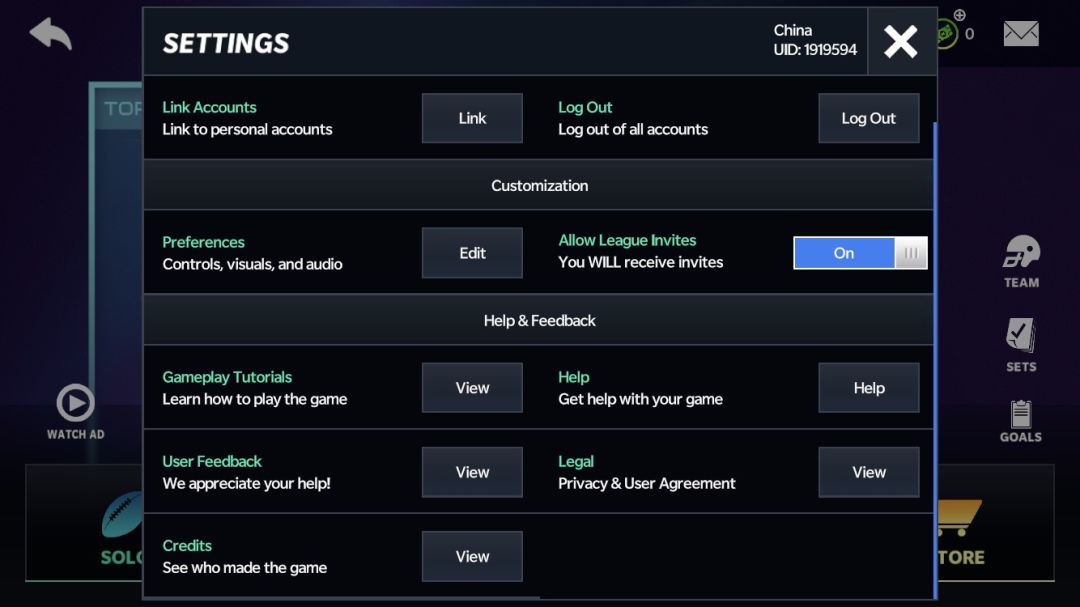Viewport: 1080px width, 607px height.
Task: Open the mail envelope inbox
Action: point(1021,34)
